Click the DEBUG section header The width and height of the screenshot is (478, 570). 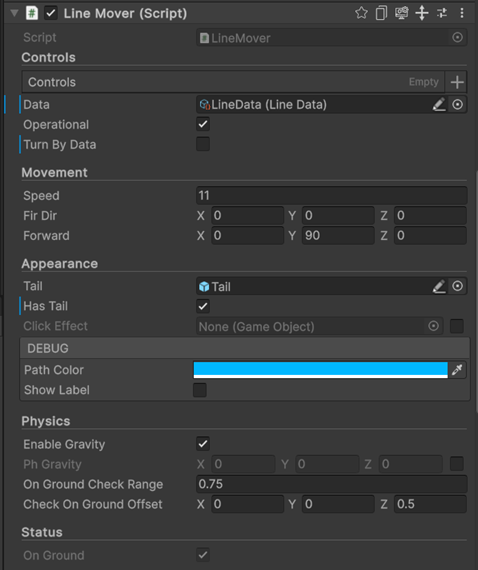point(245,348)
